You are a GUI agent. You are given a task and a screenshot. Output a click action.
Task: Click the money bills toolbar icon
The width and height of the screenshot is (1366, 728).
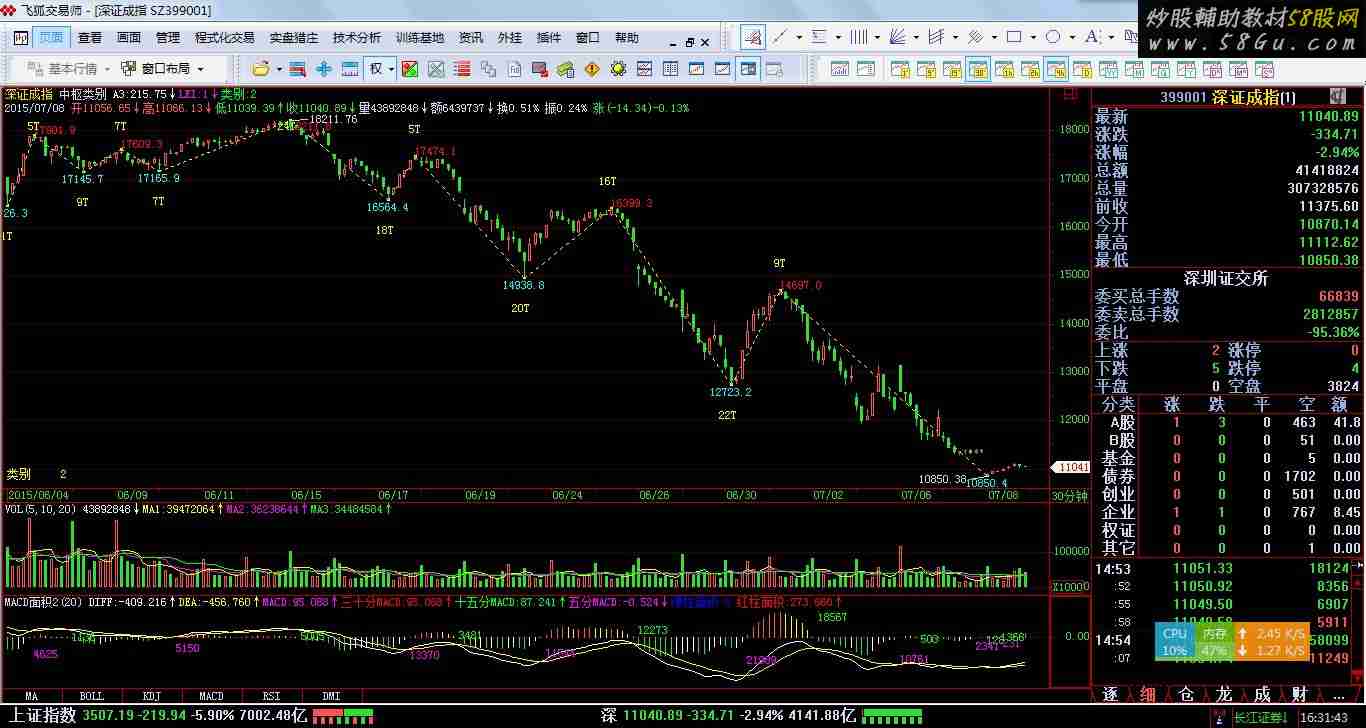564,69
